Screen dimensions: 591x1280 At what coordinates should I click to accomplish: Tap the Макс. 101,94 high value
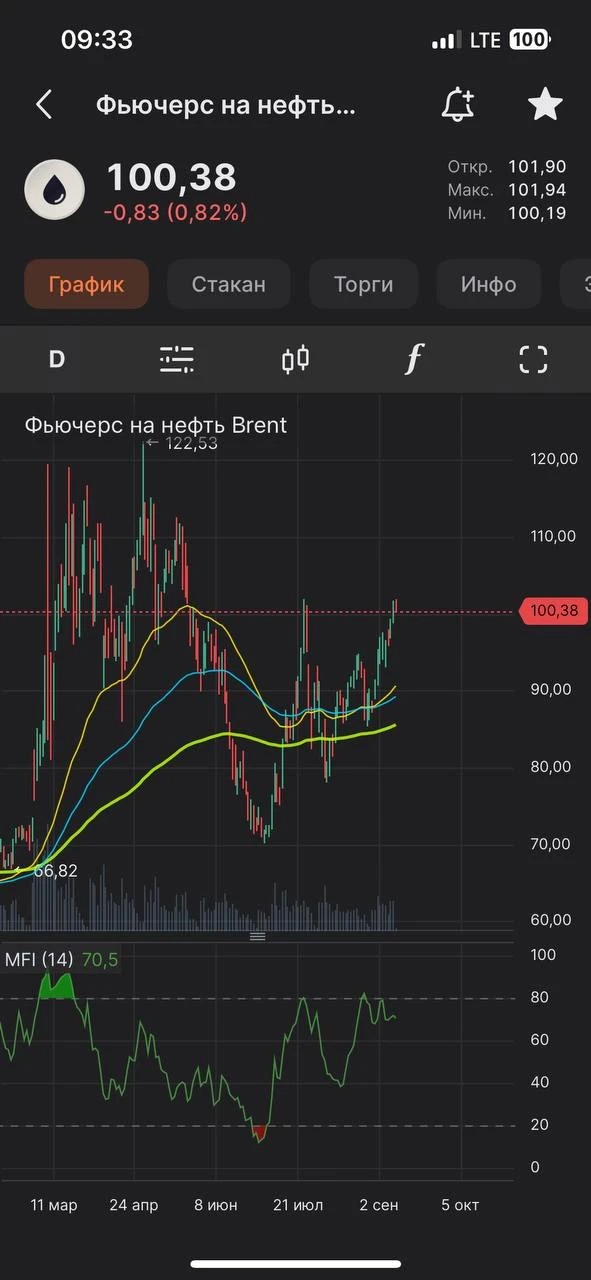[x=507, y=190]
